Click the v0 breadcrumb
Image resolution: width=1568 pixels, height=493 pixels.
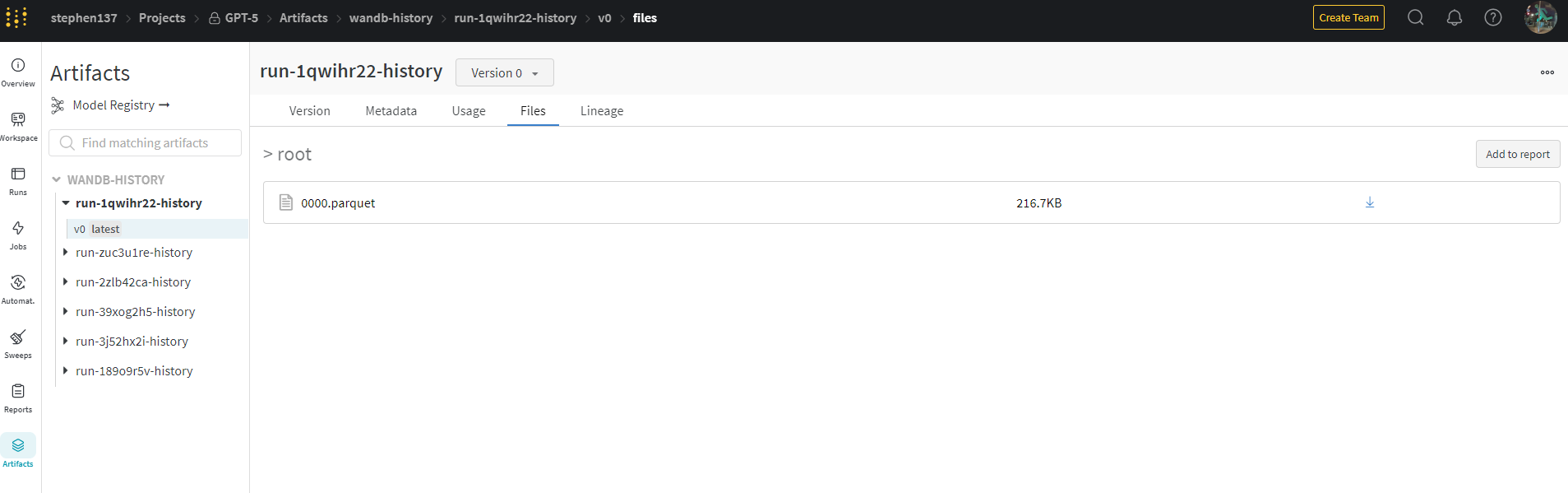click(604, 18)
